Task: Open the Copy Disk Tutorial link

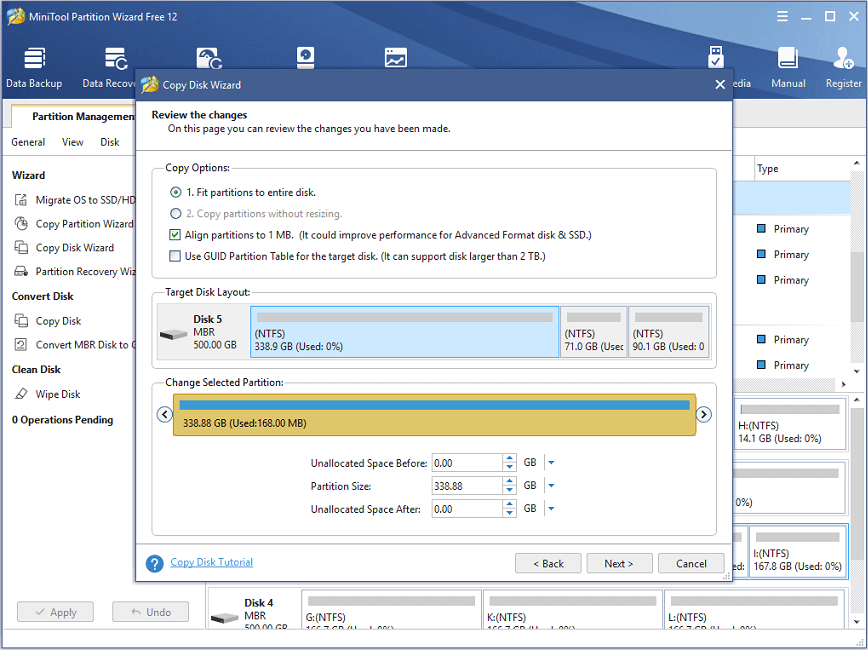Action: click(211, 562)
